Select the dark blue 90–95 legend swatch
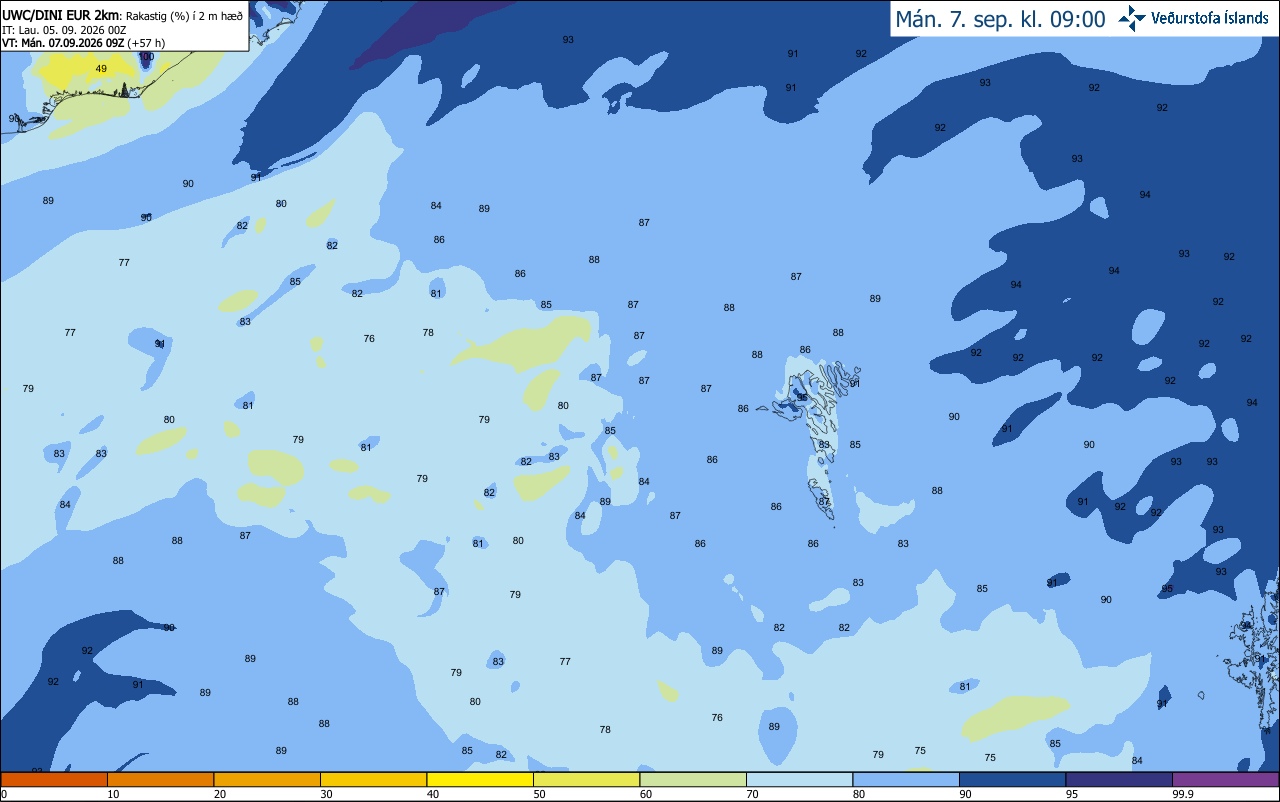 [1012, 779]
